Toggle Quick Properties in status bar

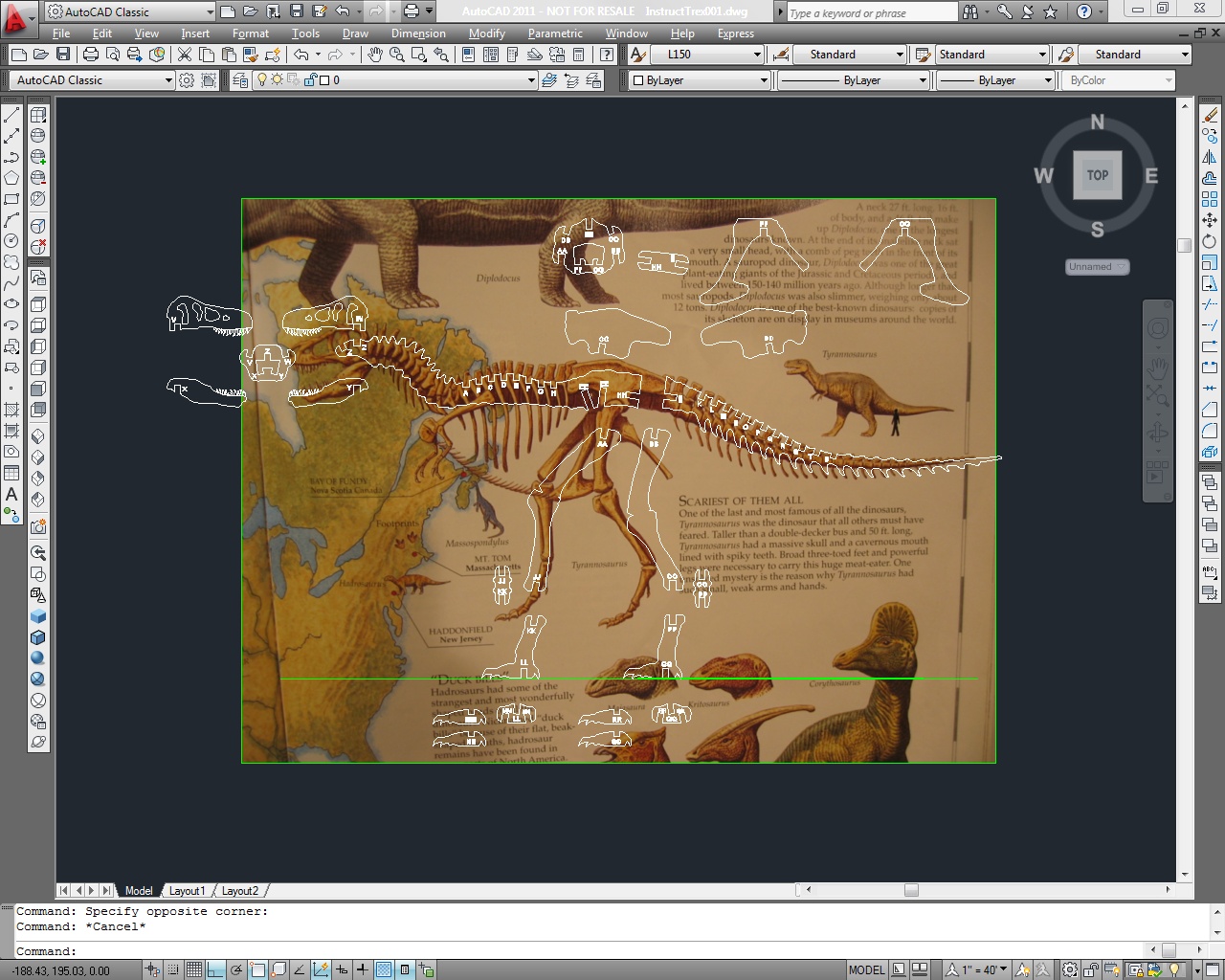pos(405,969)
